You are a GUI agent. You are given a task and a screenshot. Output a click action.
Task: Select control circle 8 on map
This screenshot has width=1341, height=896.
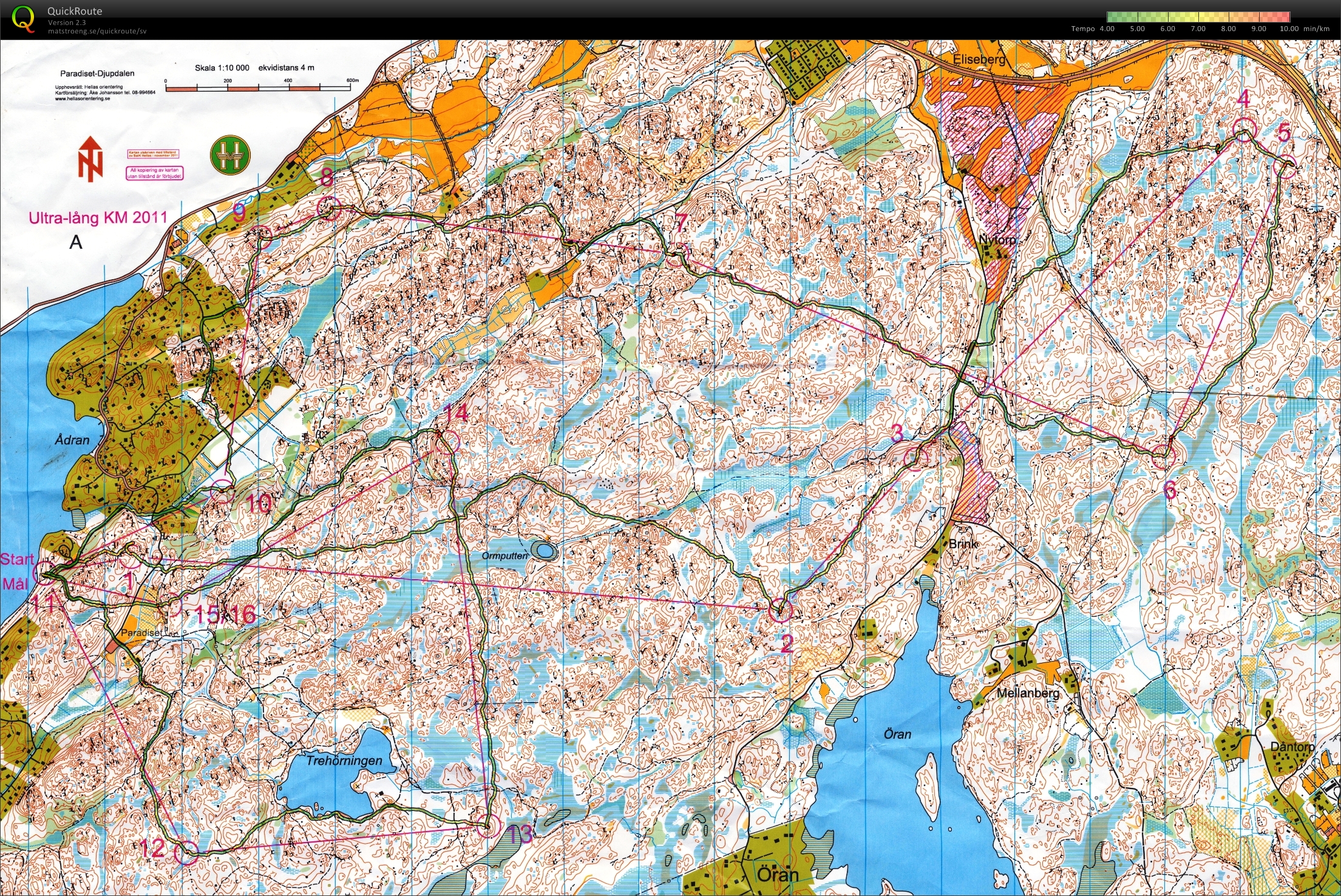[329, 208]
